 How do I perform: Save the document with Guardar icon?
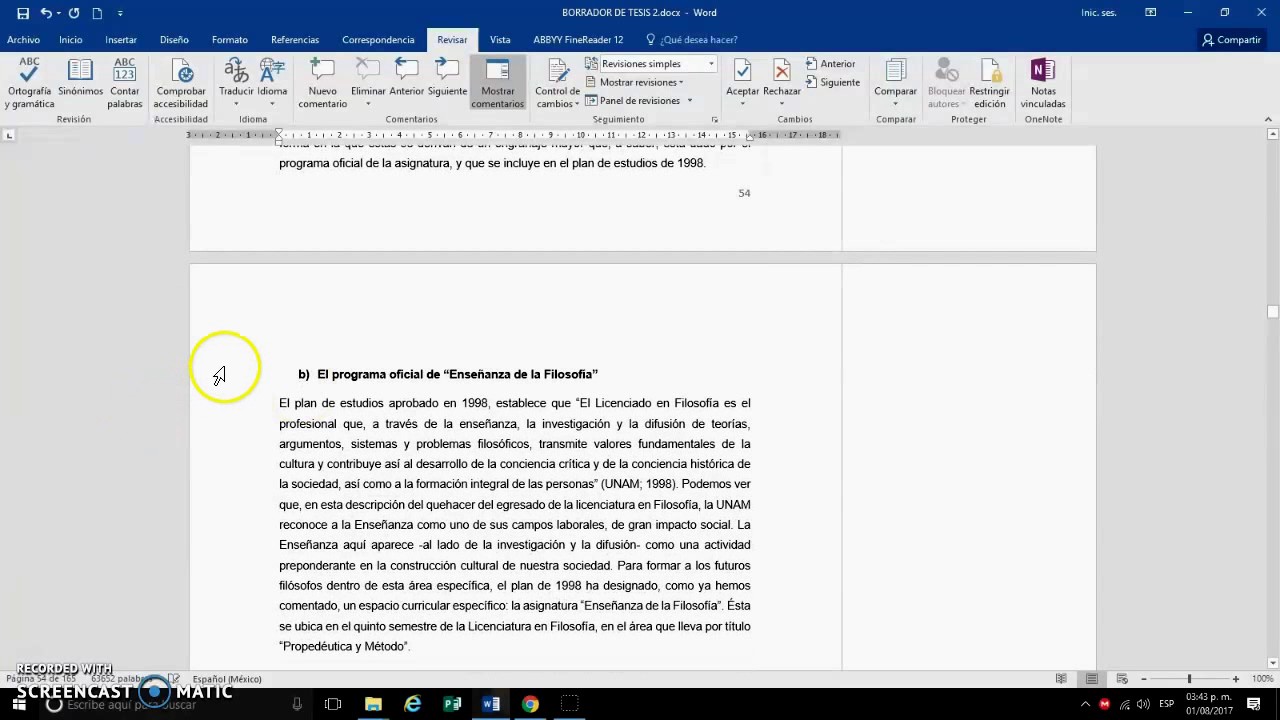click(22, 13)
